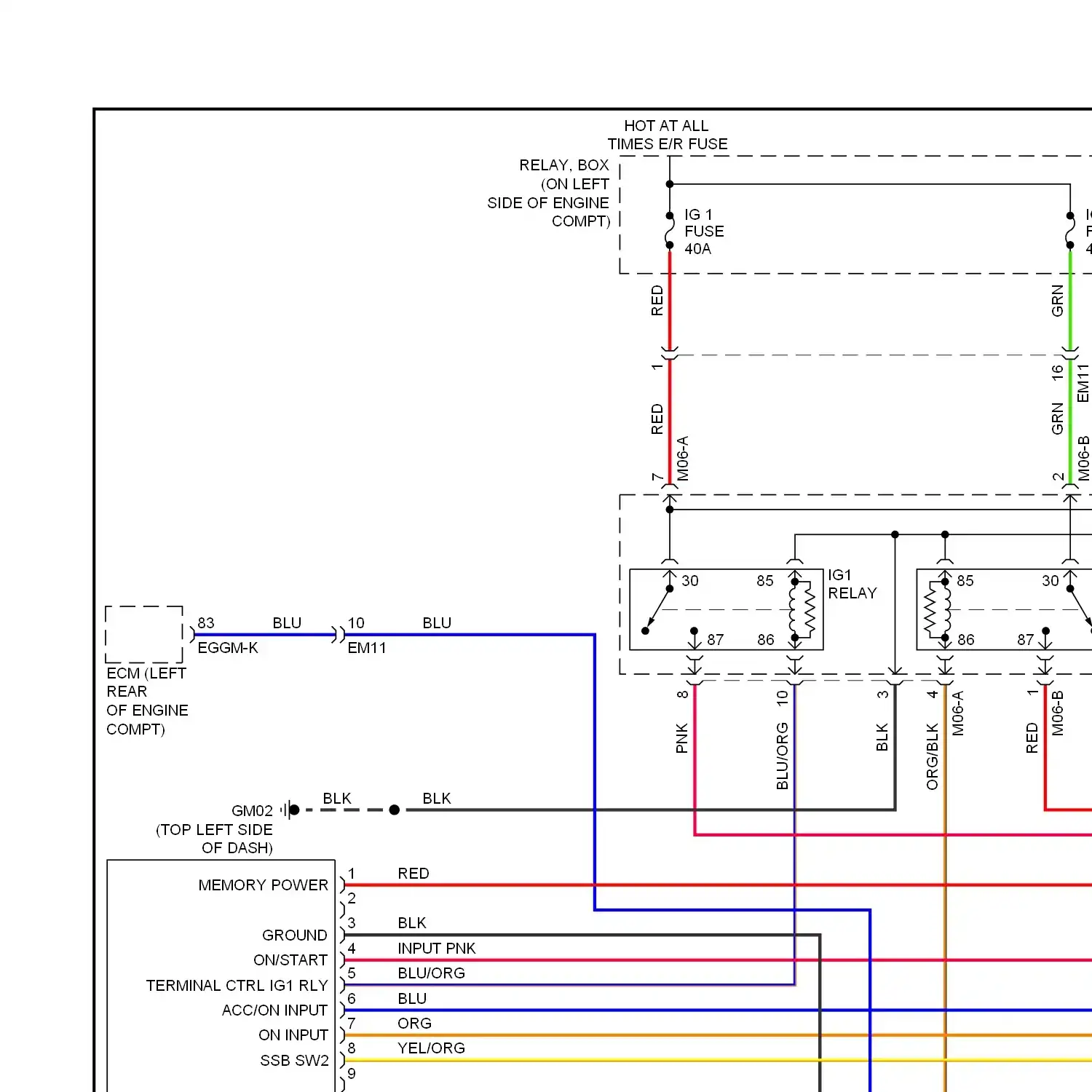Click the GM02 ground point label
The image size is (1092, 1092).
coord(252,811)
